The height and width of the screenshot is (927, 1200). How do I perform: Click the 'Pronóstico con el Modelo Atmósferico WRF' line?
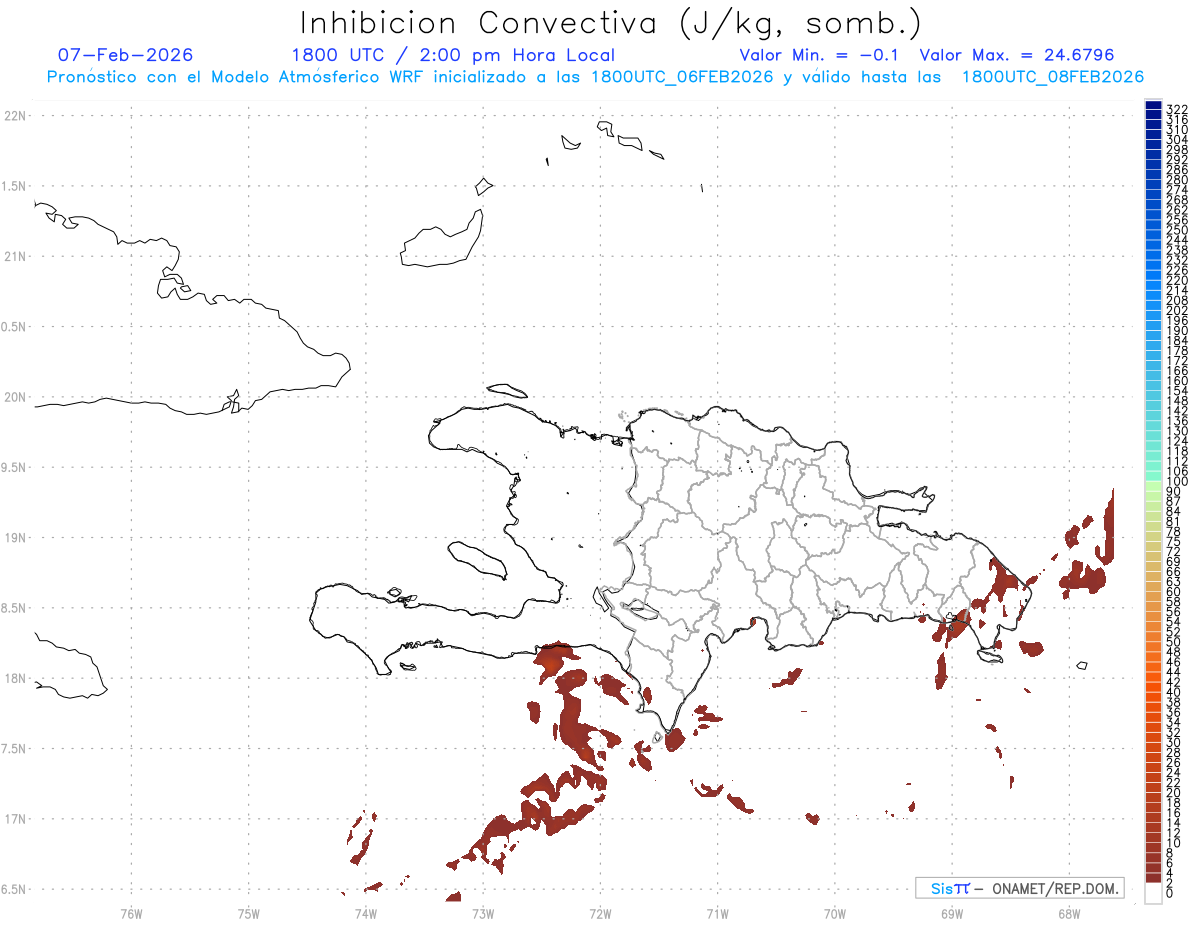pyautogui.click(x=595, y=77)
